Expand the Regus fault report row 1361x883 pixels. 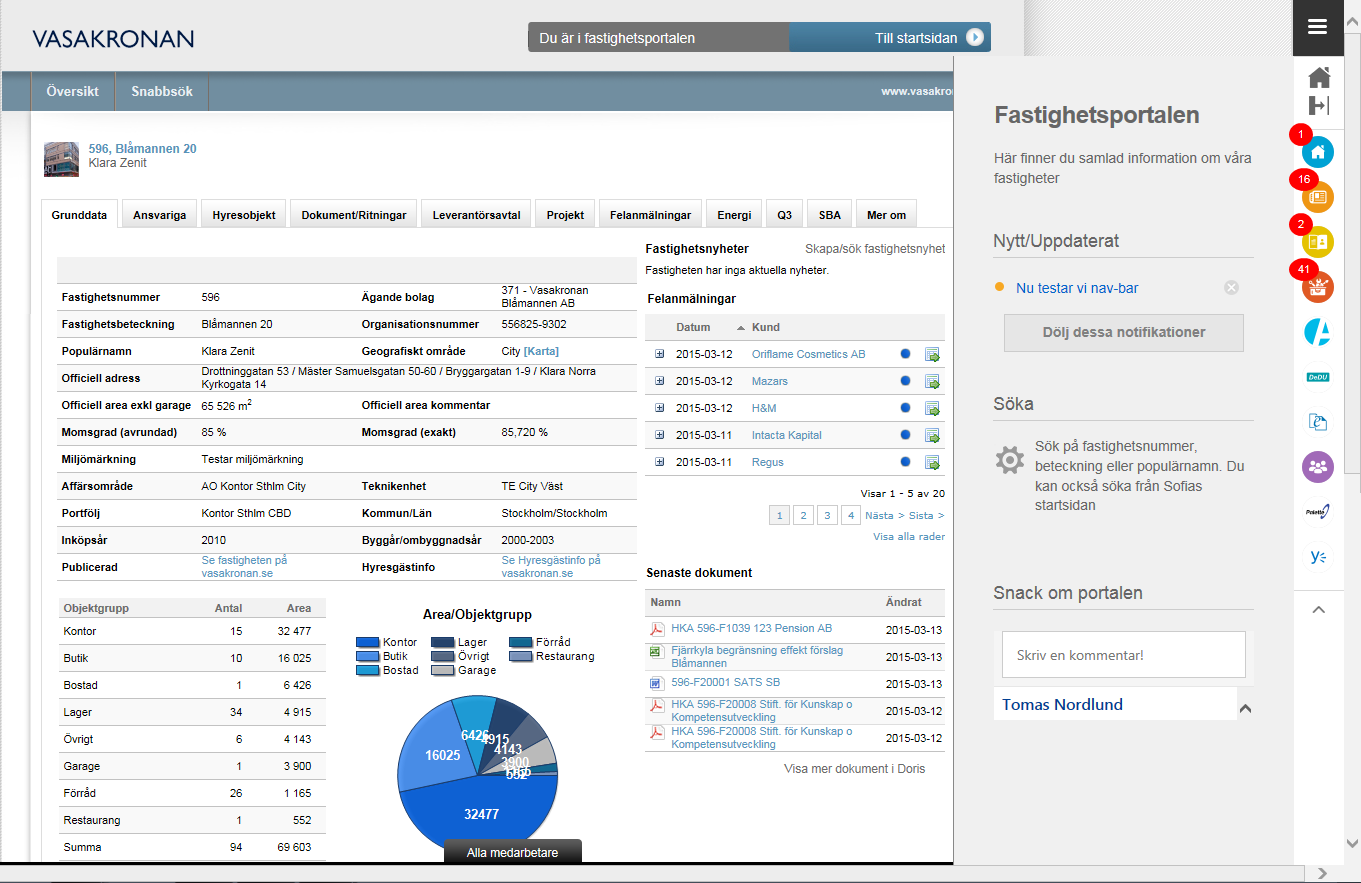[659, 462]
